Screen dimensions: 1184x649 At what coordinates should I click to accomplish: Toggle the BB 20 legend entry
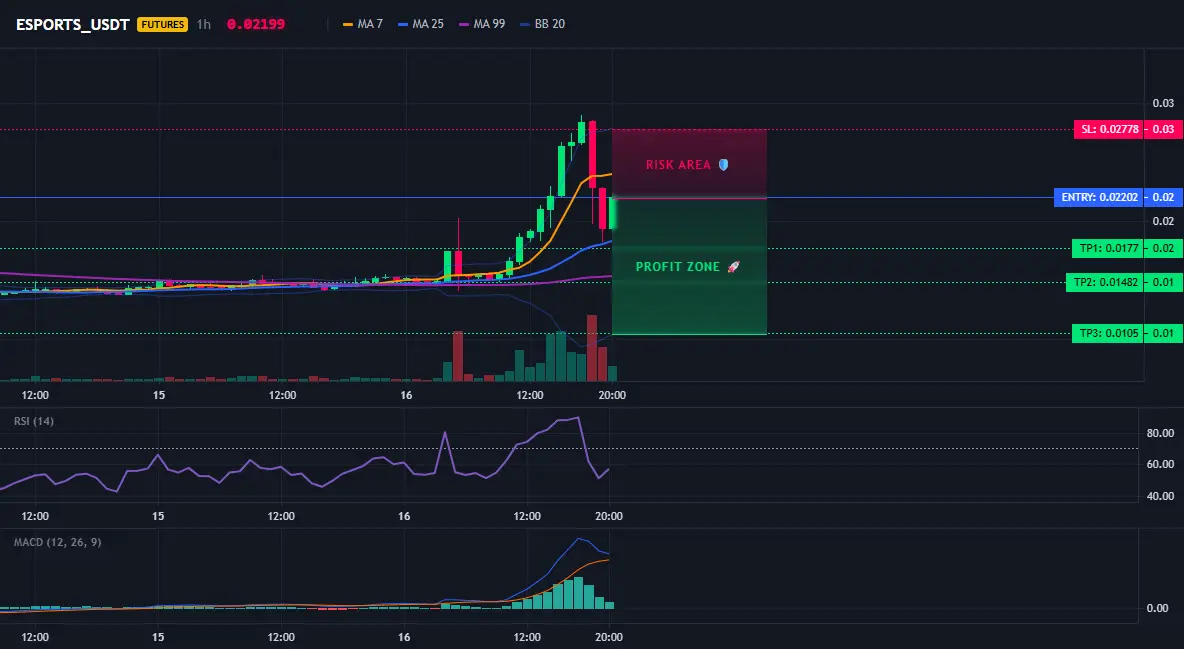coord(543,24)
